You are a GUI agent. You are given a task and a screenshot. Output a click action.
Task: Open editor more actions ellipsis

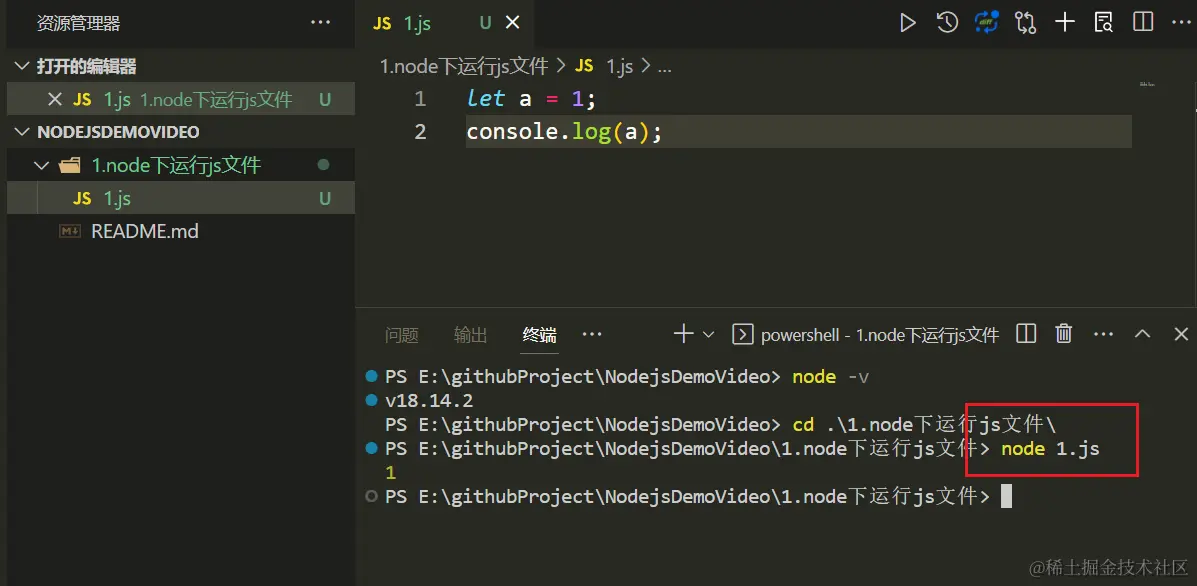point(1181,23)
